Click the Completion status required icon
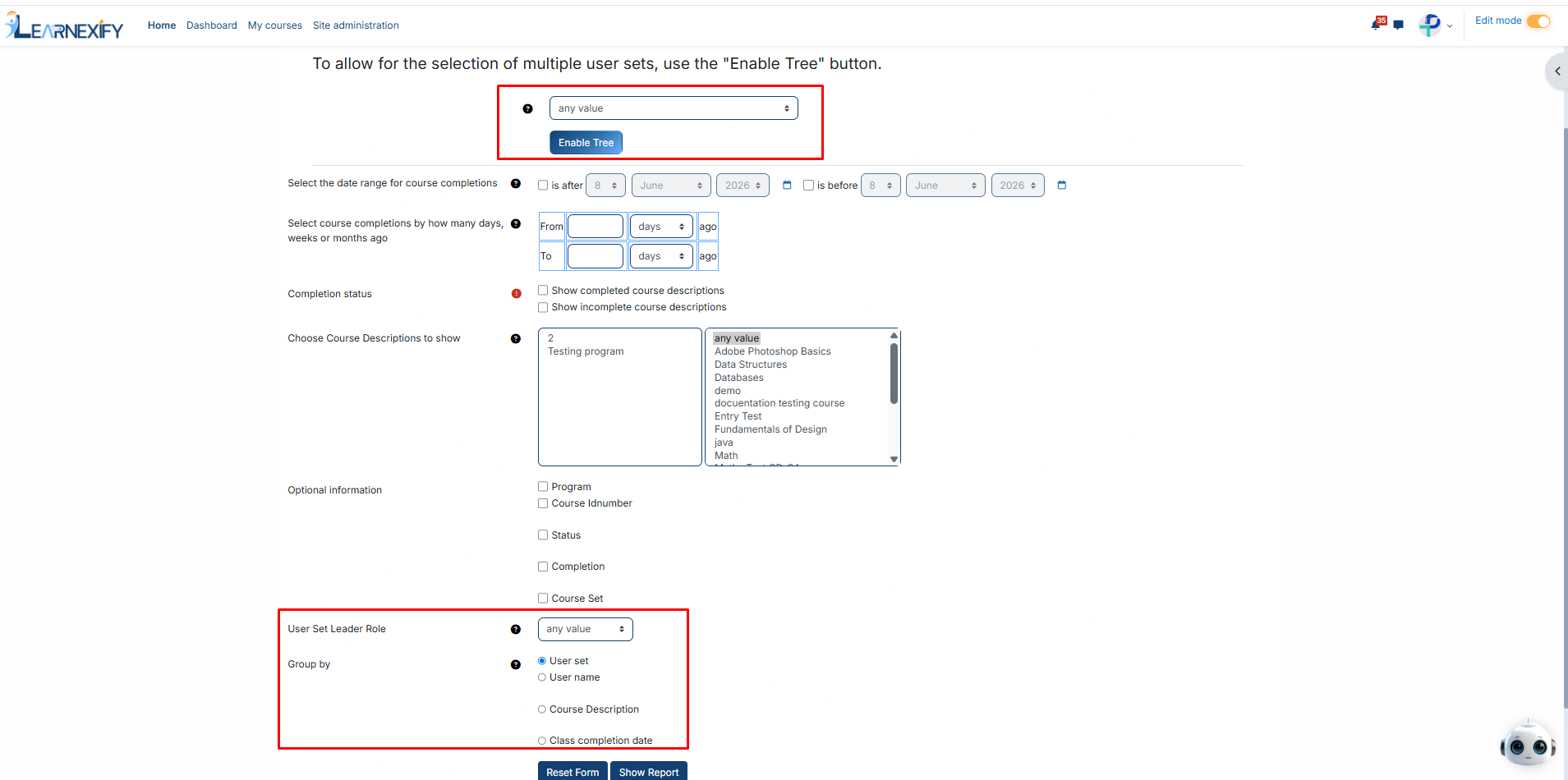 (x=516, y=294)
